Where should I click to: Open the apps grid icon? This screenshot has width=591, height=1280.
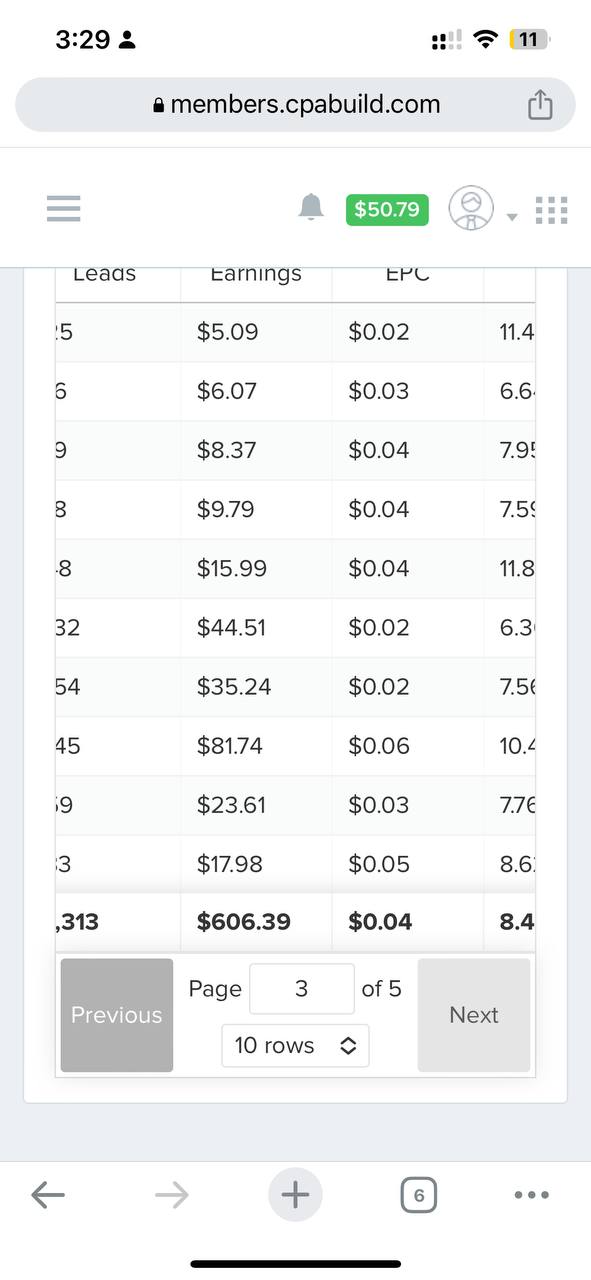pyautogui.click(x=552, y=209)
